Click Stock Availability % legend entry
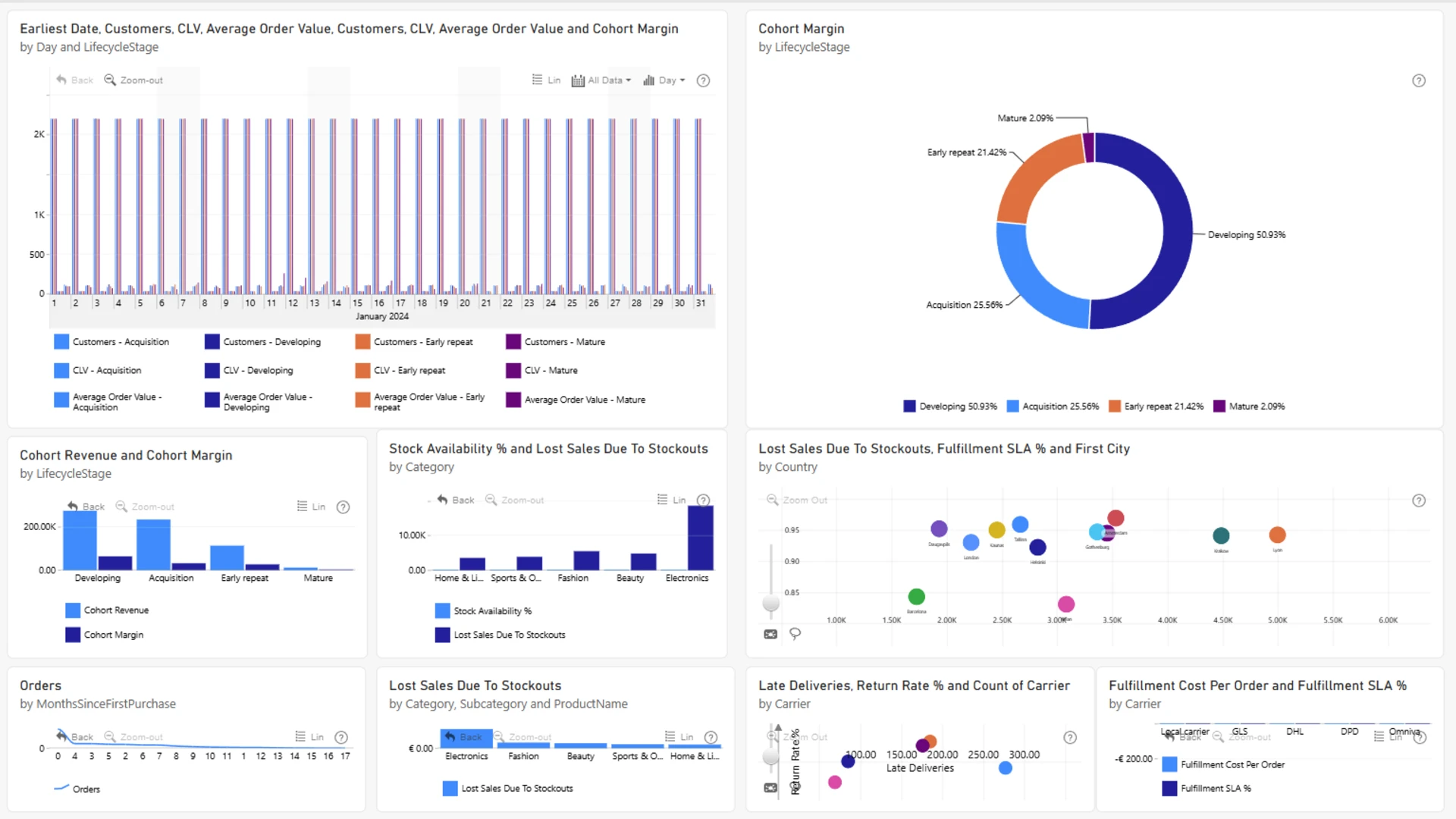 [484, 611]
